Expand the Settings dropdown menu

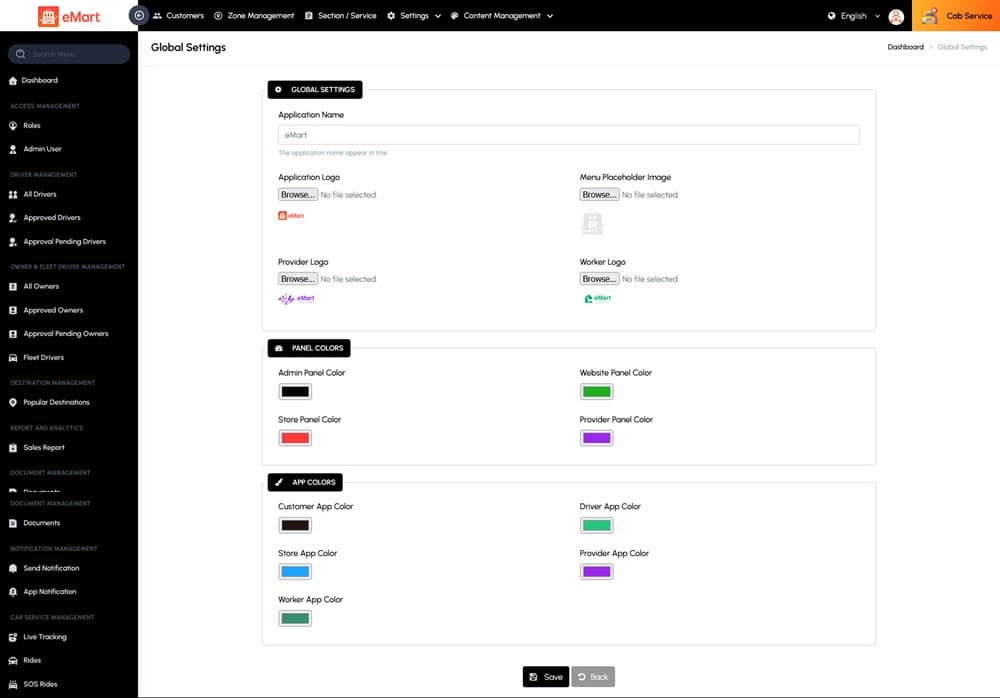click(x=414, y=16)
